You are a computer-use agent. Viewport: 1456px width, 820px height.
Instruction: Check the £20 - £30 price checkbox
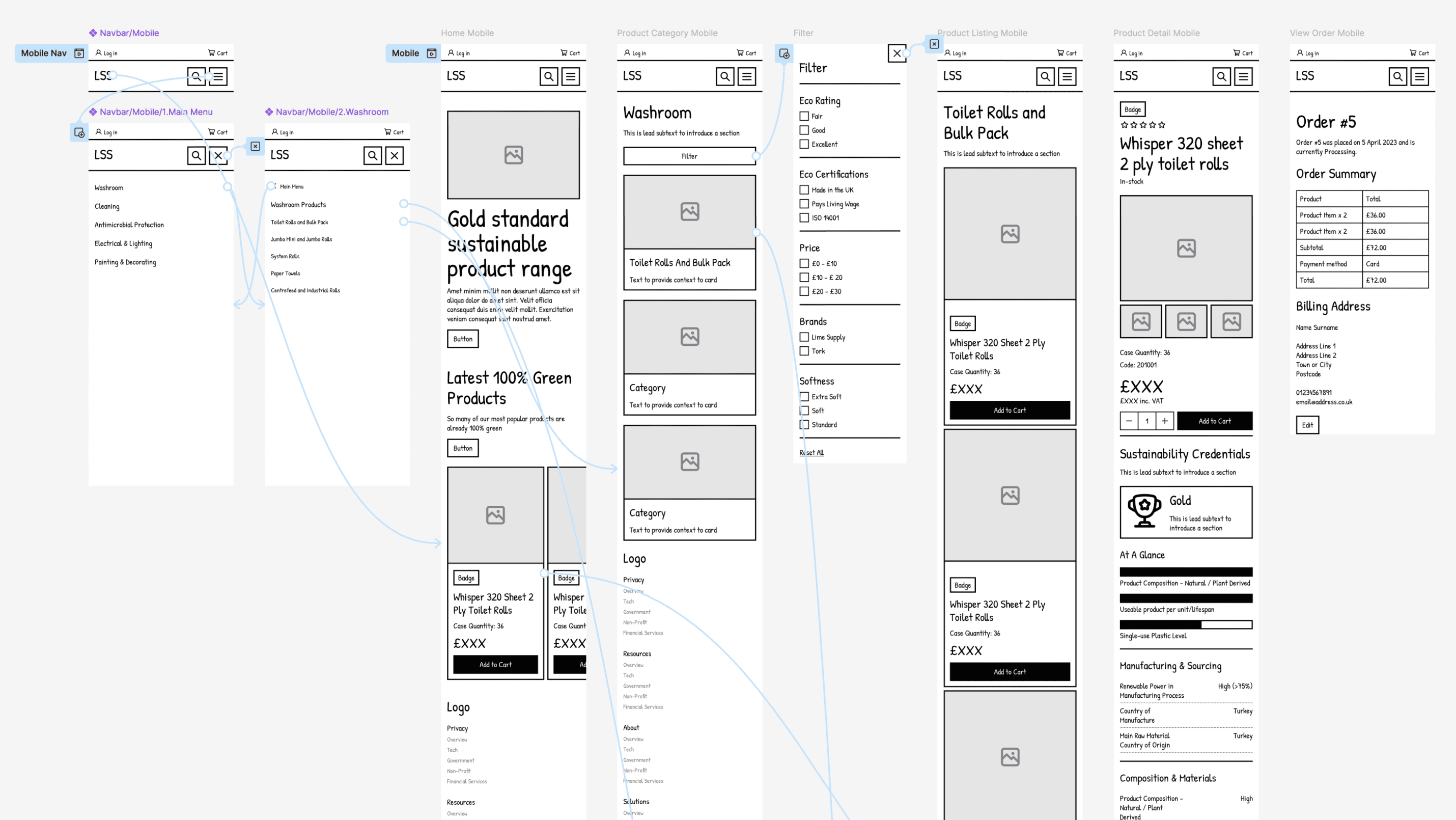804,292
